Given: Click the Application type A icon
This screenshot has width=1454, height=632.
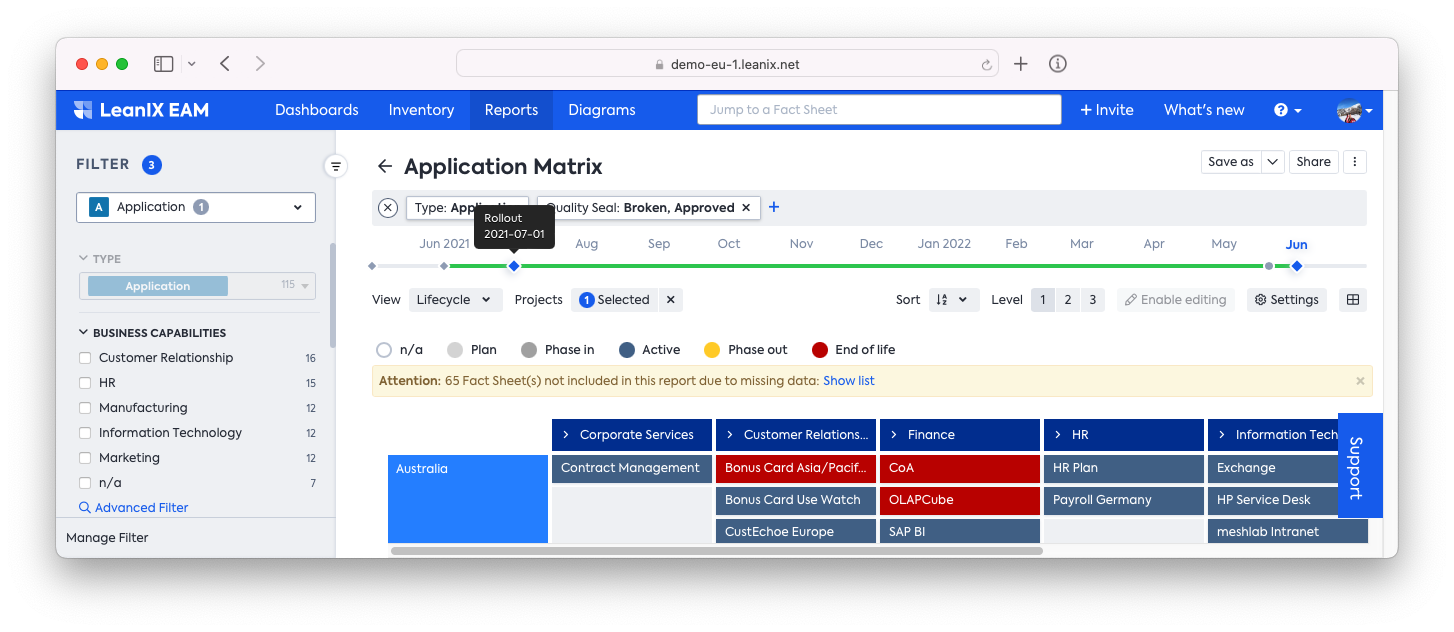Looking at the screenshot, I should click(98, 207).
